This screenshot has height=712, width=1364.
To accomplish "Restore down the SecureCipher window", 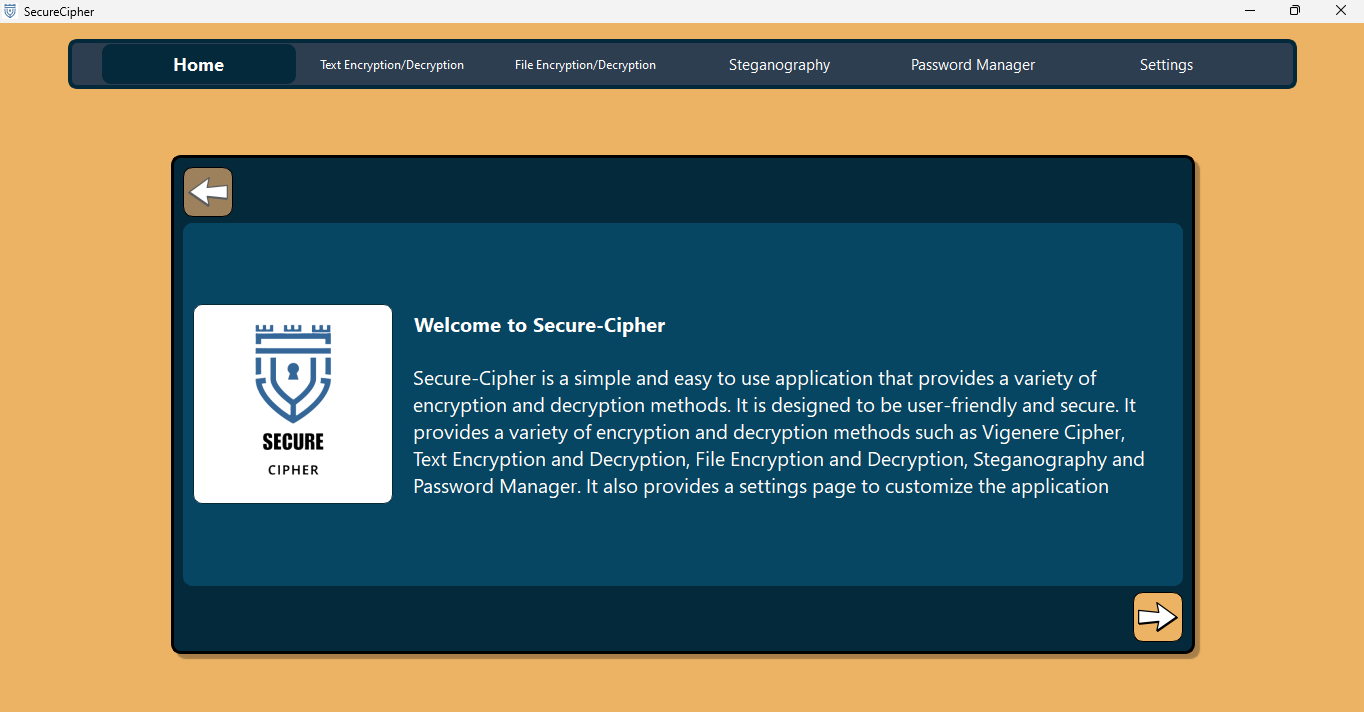I will point(1295,11).
